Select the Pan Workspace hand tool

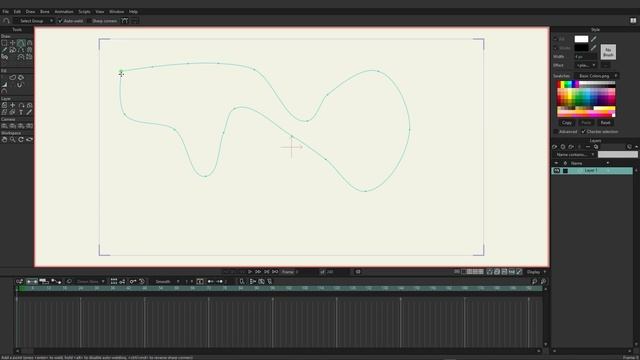[x=4, y=140]
